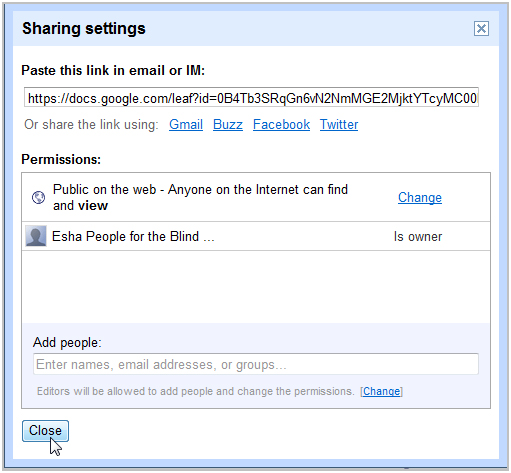The width and height of the screenshot is (511, 473).
Task: Select the Public on the web permission text
Action: tap(200, 197)
